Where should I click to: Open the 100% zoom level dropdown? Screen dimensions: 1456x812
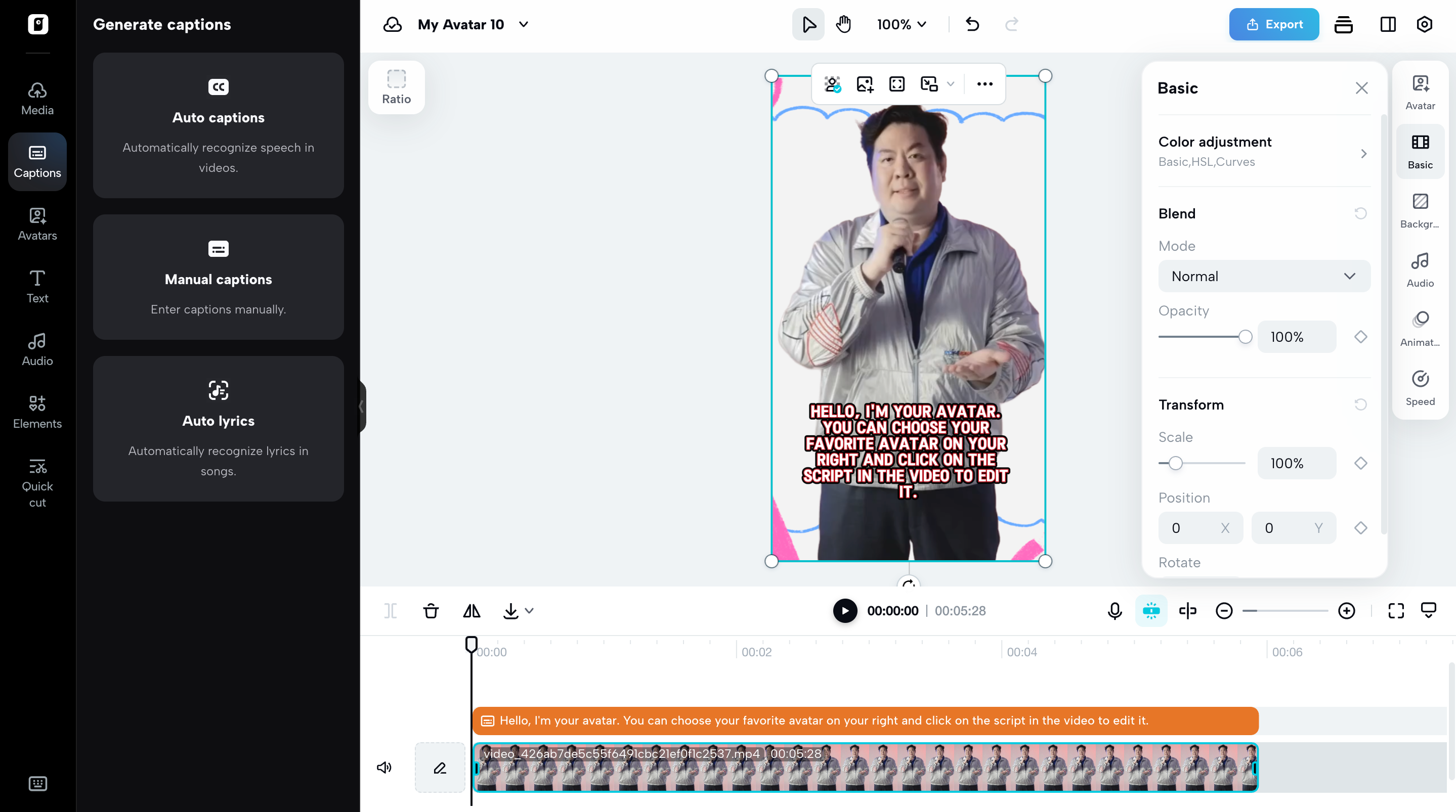click(x=901, y=24)
